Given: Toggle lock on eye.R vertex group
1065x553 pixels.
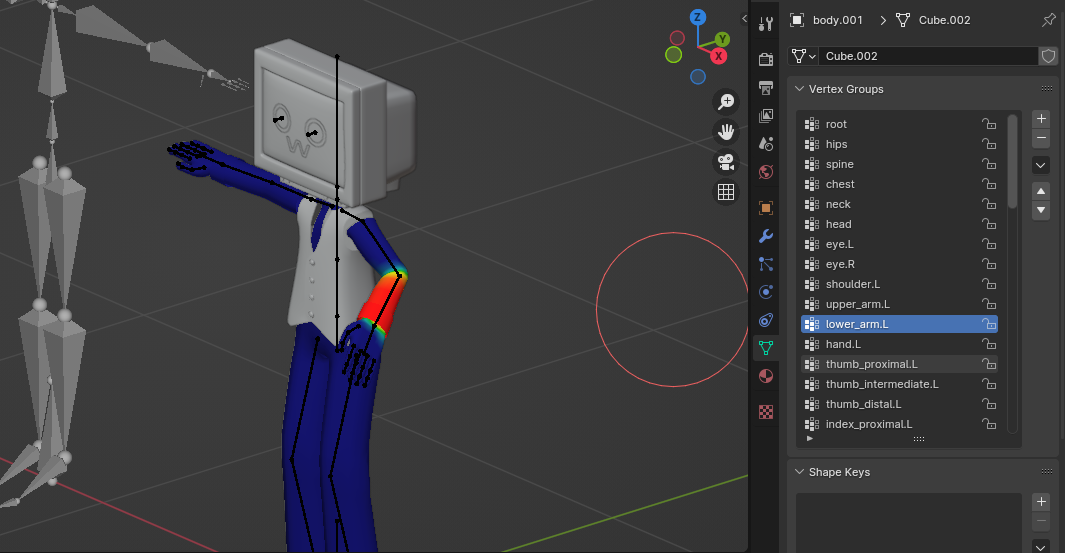Looking at the screenshot, I should pos(989,264).
